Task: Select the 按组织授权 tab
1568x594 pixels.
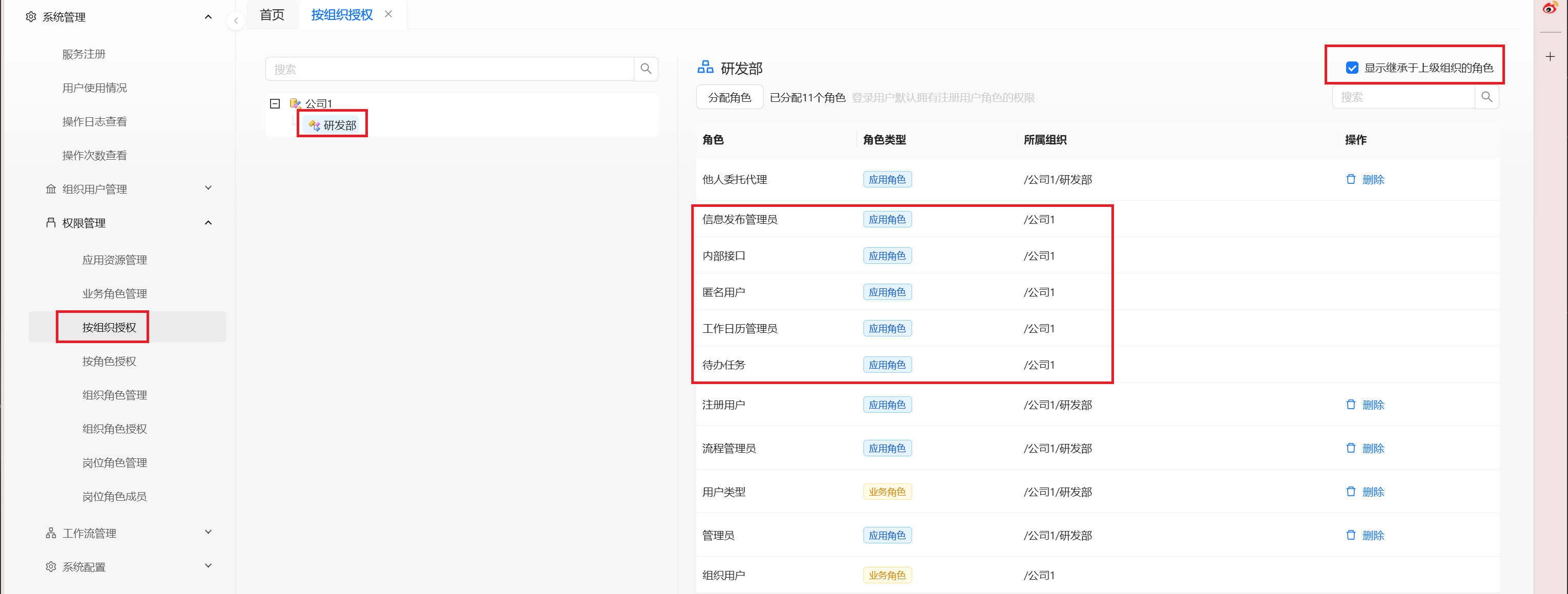Action: [x=341, y=14]
